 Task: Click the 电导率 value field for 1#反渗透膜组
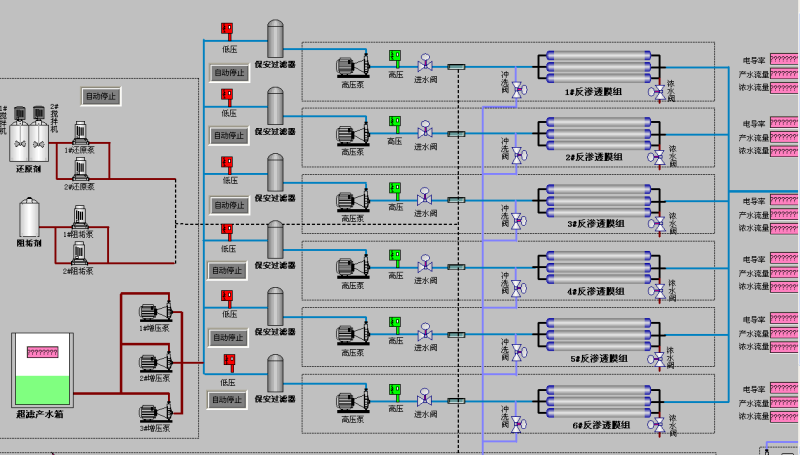coord(784,60)
